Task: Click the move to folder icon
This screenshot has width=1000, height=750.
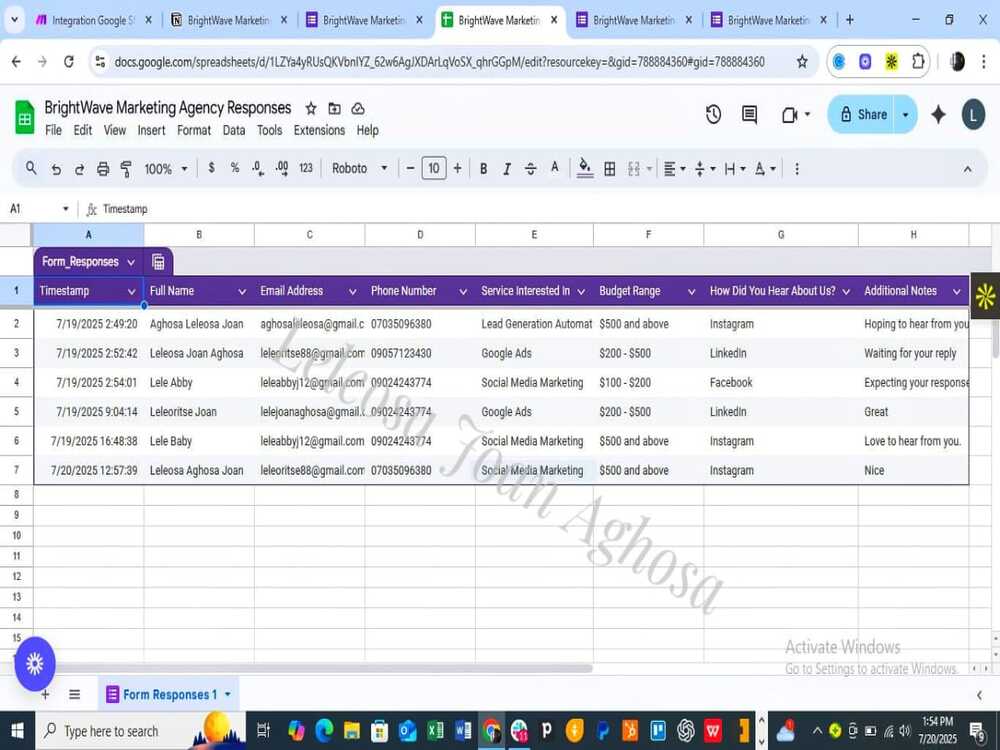Action: pyautogui.click(x=334, y=108)
